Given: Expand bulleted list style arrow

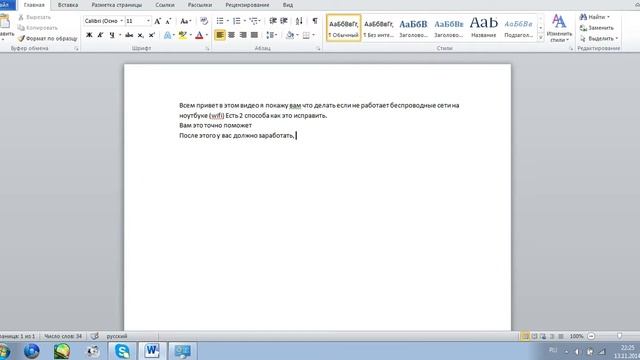Looking at the screenshot, I should point(227,21).
